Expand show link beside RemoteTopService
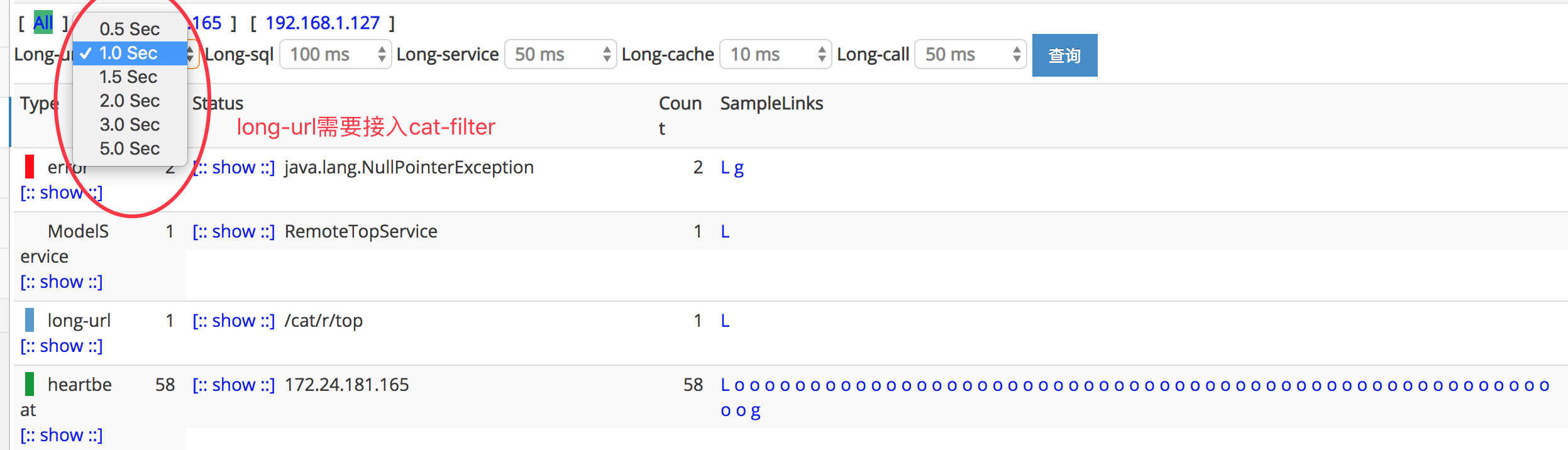Image resolution: width=1568 pixels, height=450 pixels. pos(233,231)
